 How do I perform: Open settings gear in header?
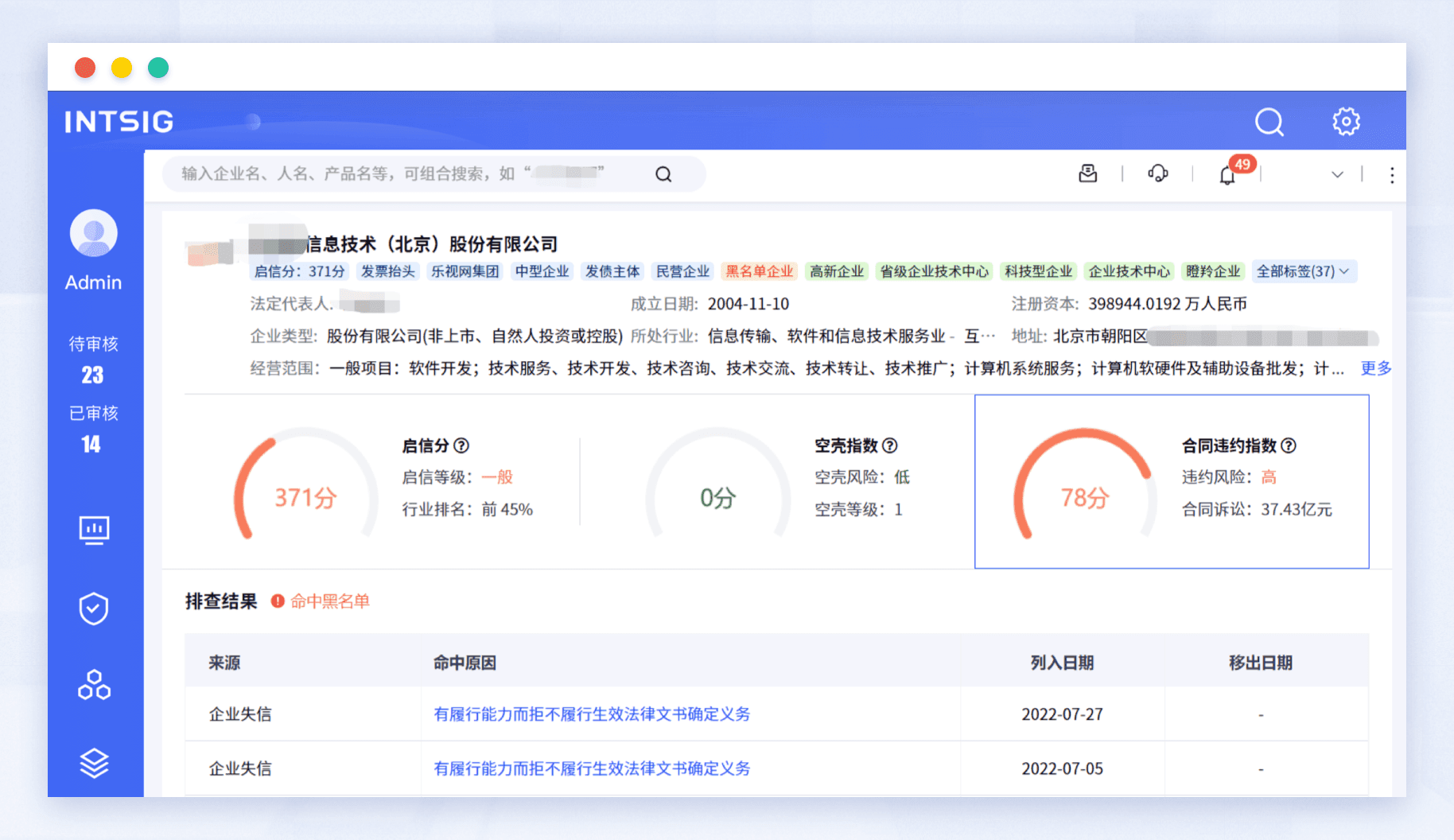1346,122
